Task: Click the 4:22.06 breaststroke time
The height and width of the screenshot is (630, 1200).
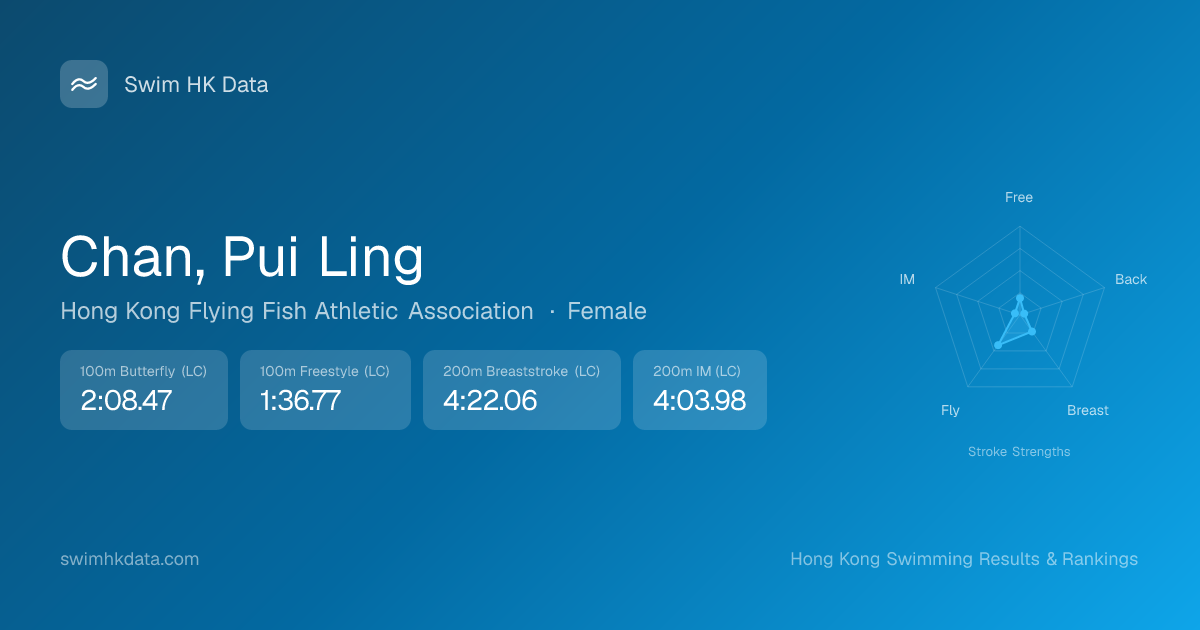Action: (x=490, y=401)
